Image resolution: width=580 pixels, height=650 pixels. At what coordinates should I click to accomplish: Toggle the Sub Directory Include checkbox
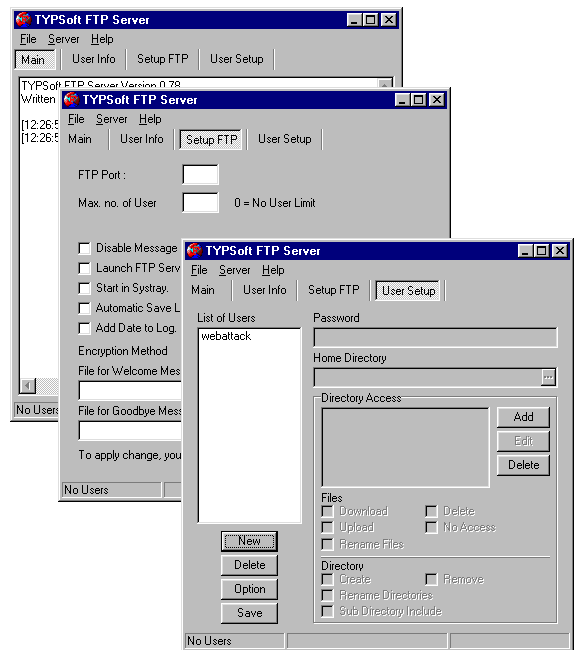[x=328, y=611]
